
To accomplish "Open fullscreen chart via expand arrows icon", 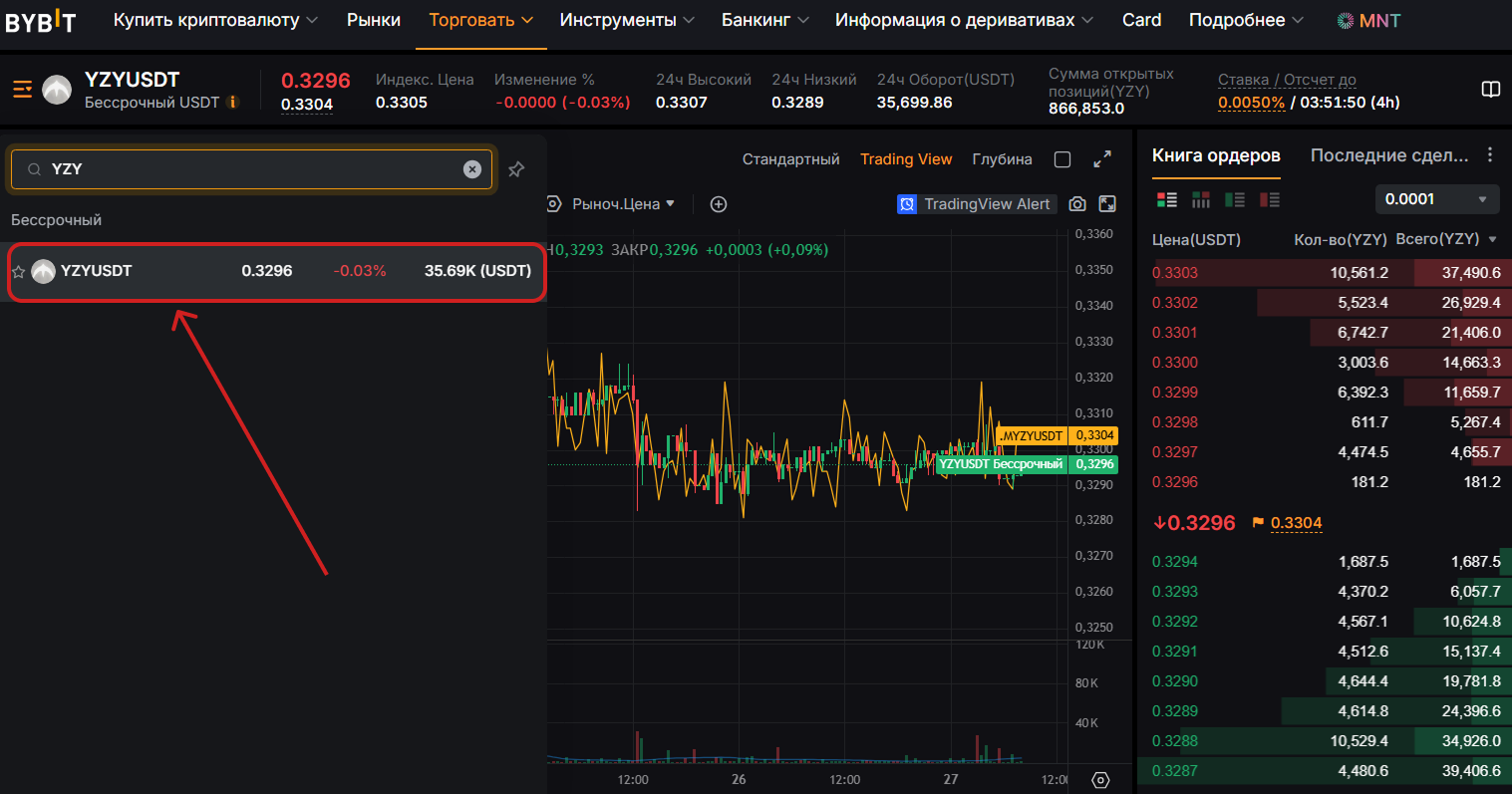I will [x=1100, y=157].
